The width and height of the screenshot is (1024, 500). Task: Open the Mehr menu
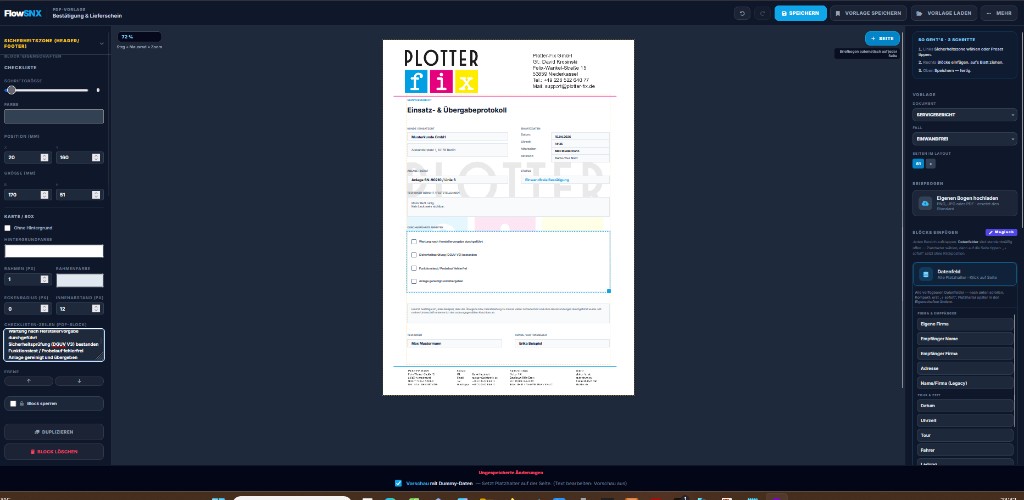(1000, 13)
